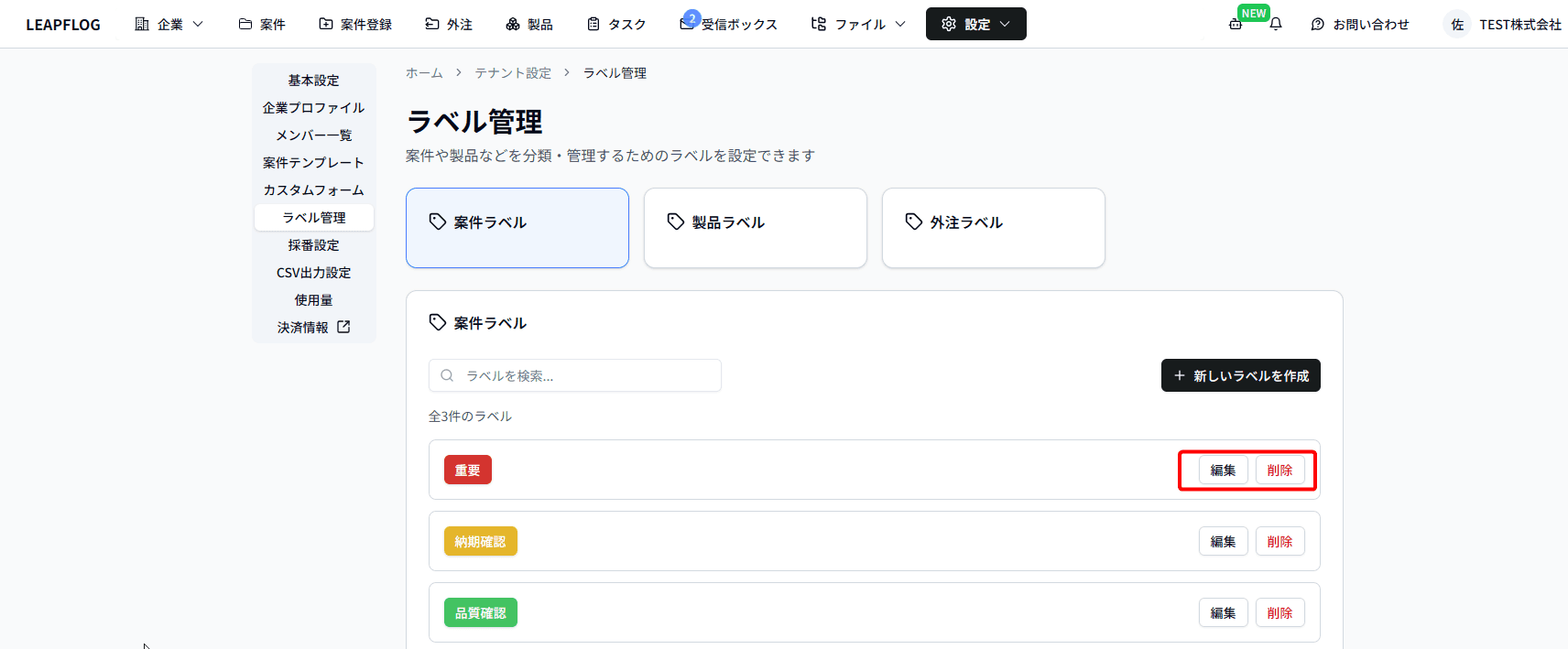The image size is (1568, 649).
Task: Edit the 品質確認 label
Action: pos(1224,612)
